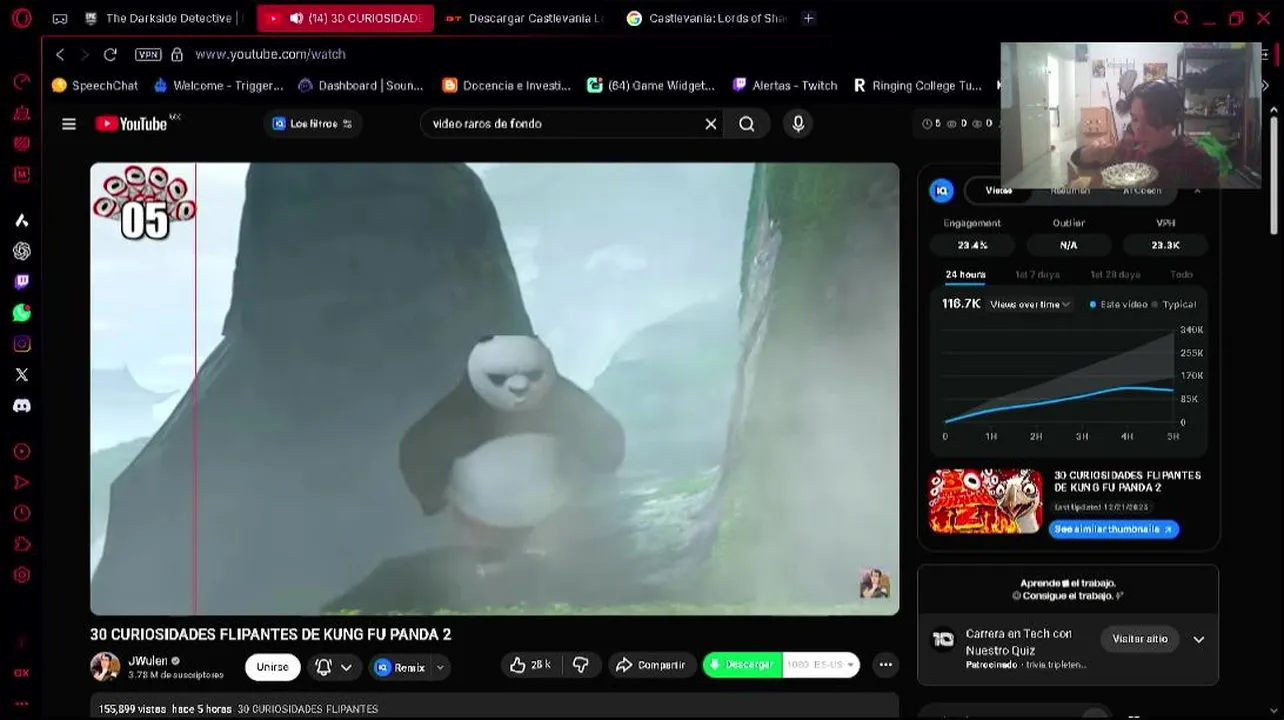This screenshot has width=1284, height=720.
Task: Open the YouTube hamburger guide menu
Action: coord(69,124)
